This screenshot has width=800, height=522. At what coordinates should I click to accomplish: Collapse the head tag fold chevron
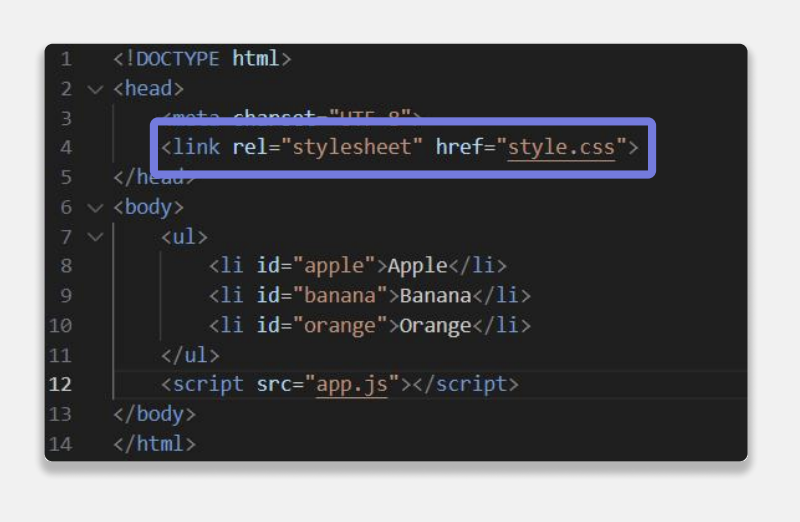(x=95, y=90)
